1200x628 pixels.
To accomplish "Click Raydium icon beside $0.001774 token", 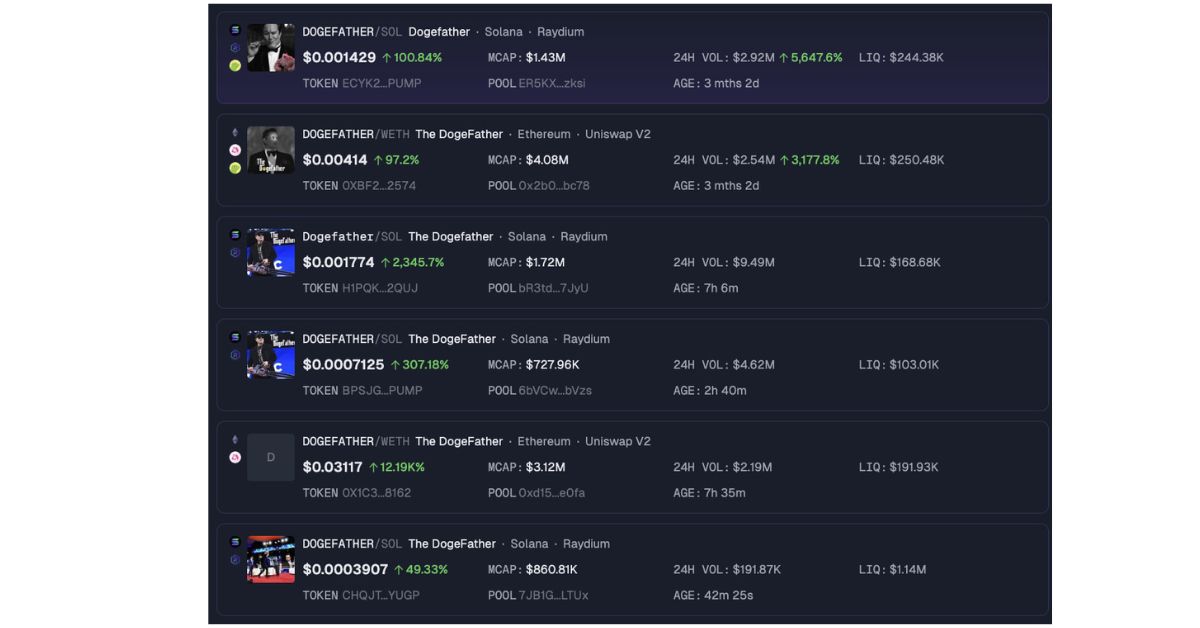I will click(235, 253).
